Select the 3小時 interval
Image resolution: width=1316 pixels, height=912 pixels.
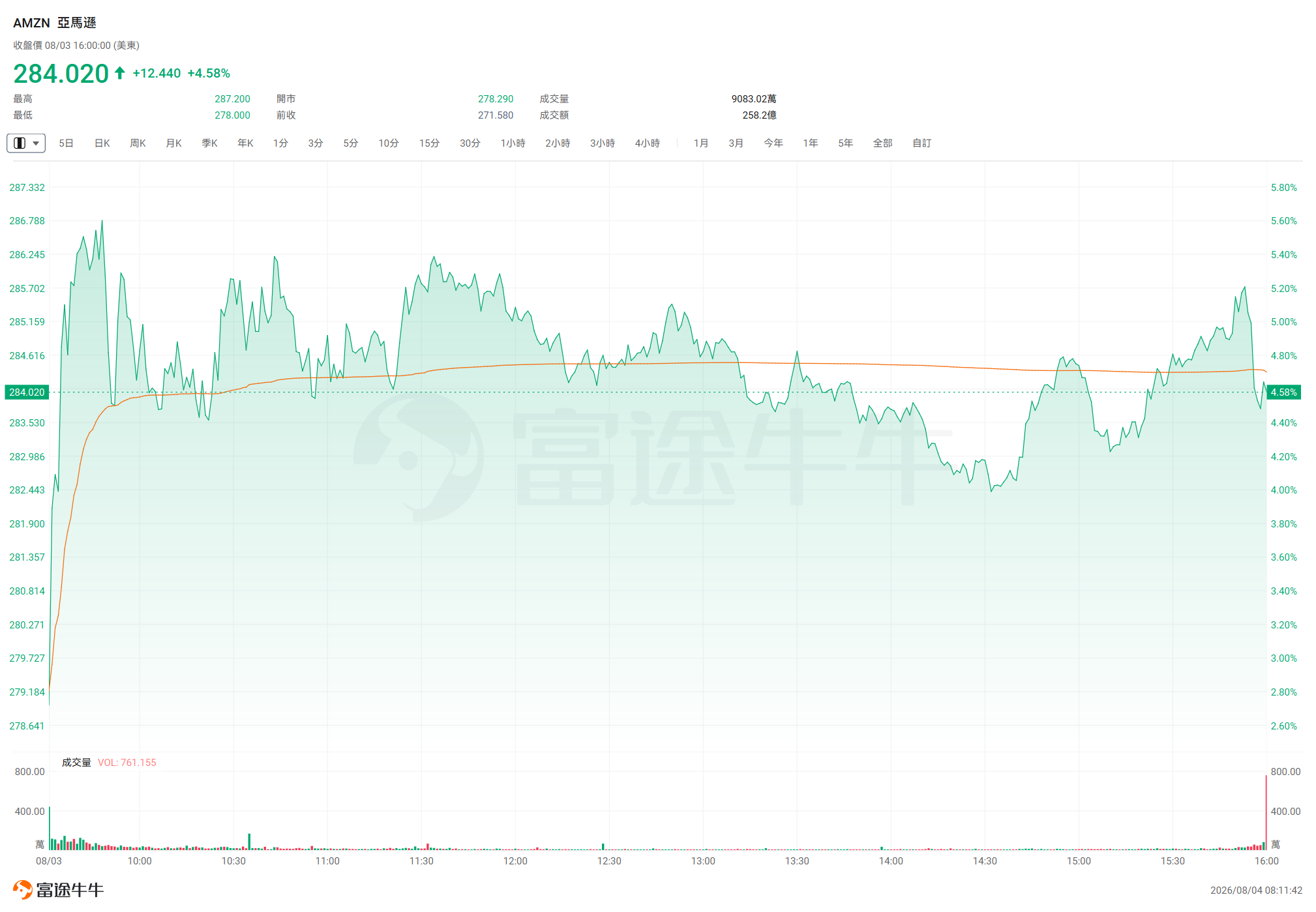pos(603,143)
